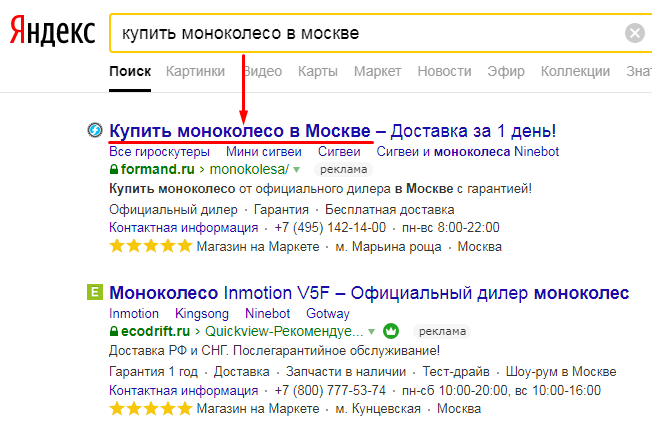Open the Маркет tab
Viewport: 652px width, 428px height.
coord(378,72)
